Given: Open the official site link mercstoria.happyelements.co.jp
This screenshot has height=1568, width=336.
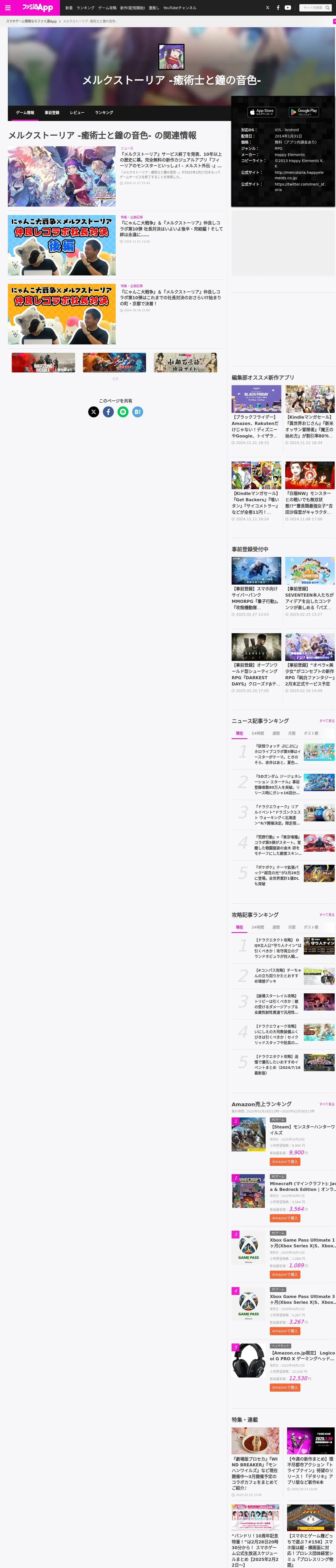Looking at the screenshot, I should [x=299, y=175].
